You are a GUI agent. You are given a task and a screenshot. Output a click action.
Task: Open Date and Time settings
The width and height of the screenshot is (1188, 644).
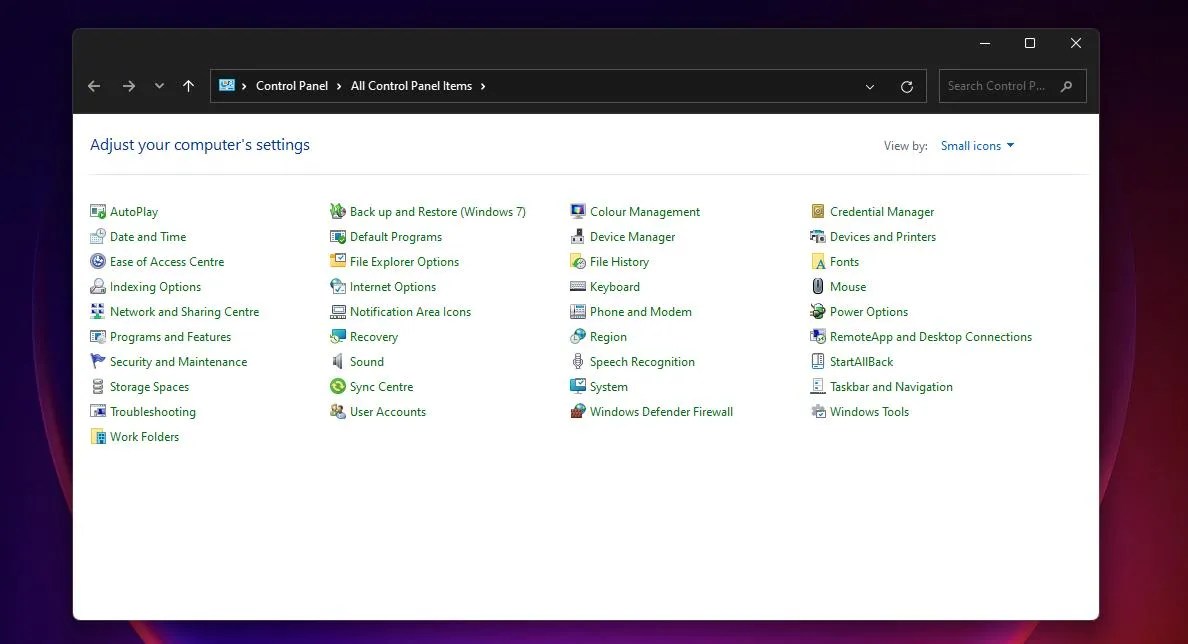pyautogui.click(x=147, y=236)
